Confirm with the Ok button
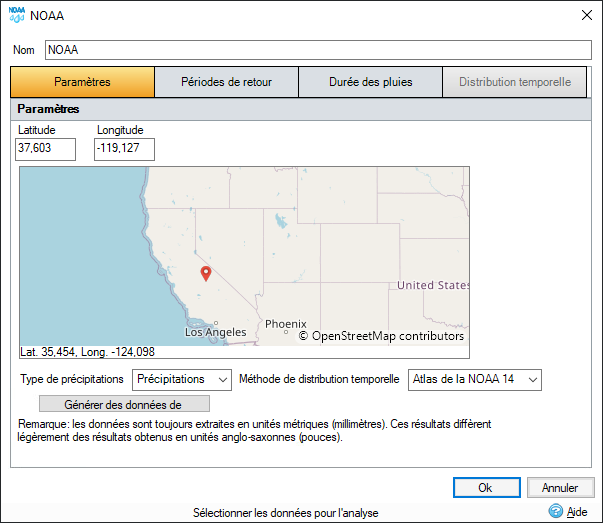The width and height of the screenshot is (603, 523). (486, 488)
